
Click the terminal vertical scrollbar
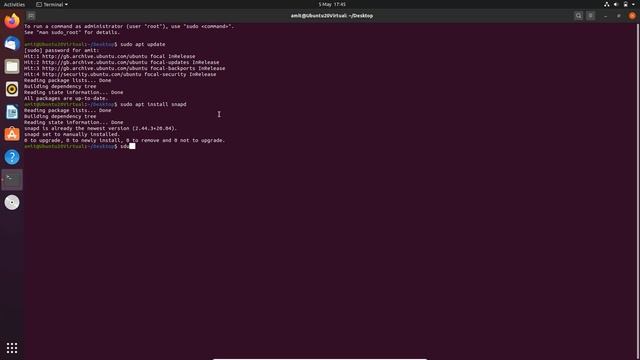coord(638,191)
